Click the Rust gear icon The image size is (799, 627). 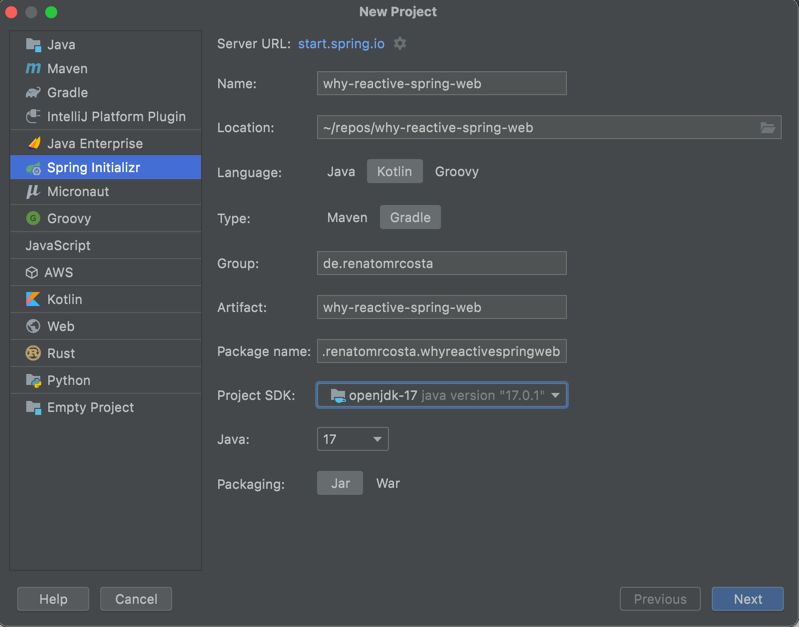tap(33, 354)
